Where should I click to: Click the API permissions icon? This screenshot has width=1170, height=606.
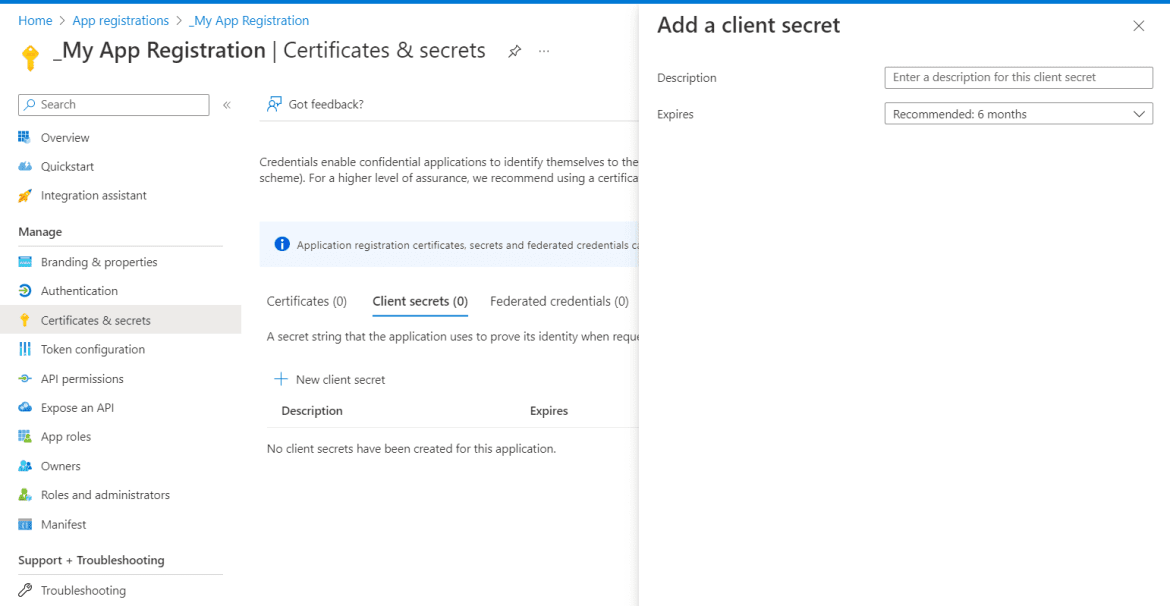(x=25, y=378)
